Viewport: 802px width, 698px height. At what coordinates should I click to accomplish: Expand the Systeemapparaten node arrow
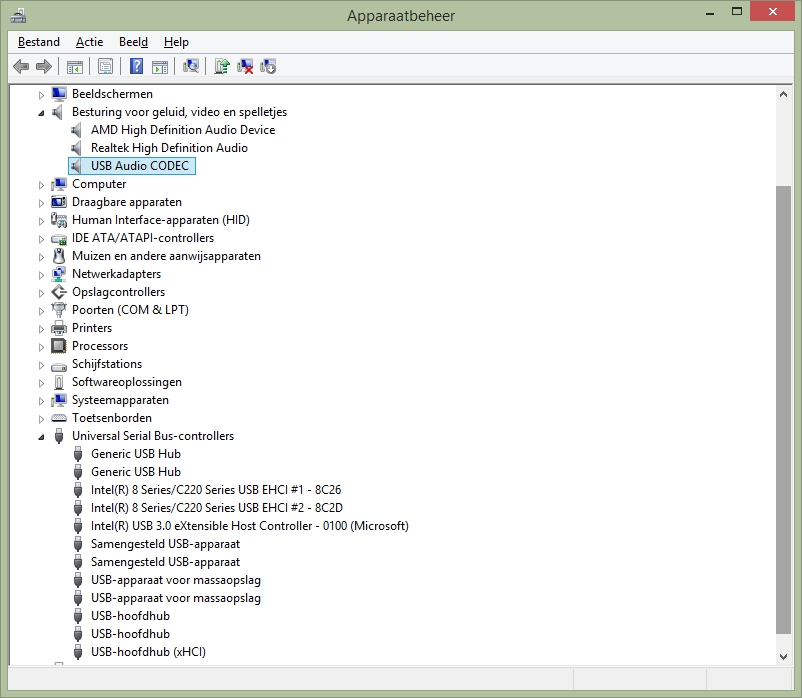41,401
